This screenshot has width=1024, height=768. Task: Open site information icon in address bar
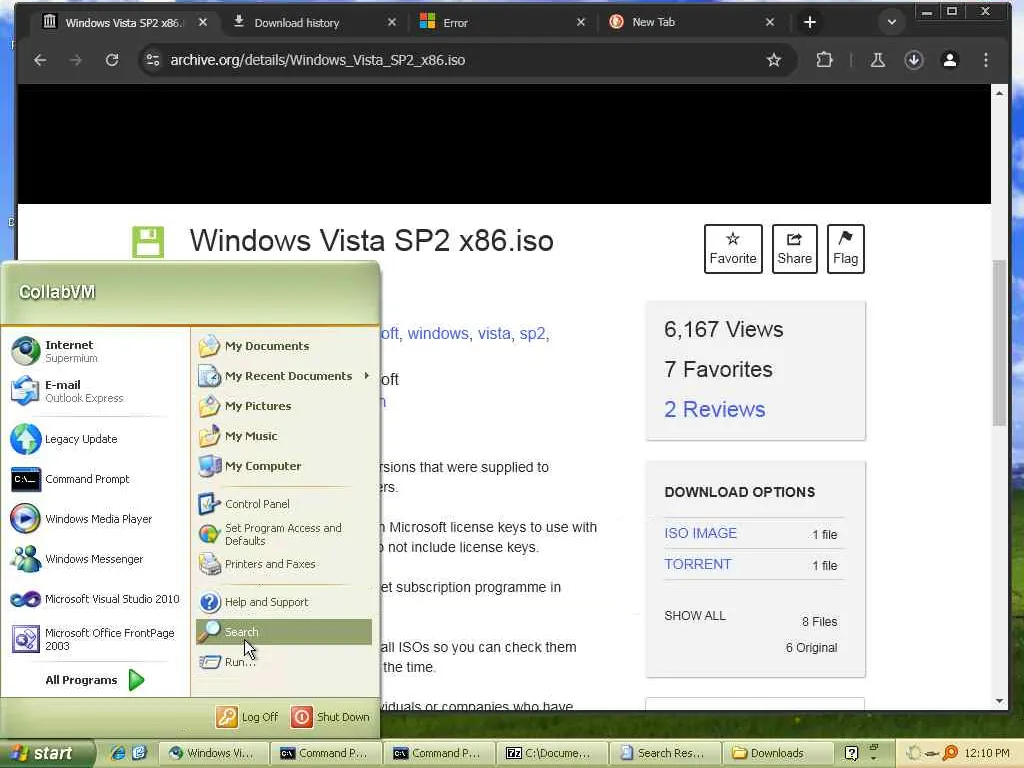tap(153, 60)
